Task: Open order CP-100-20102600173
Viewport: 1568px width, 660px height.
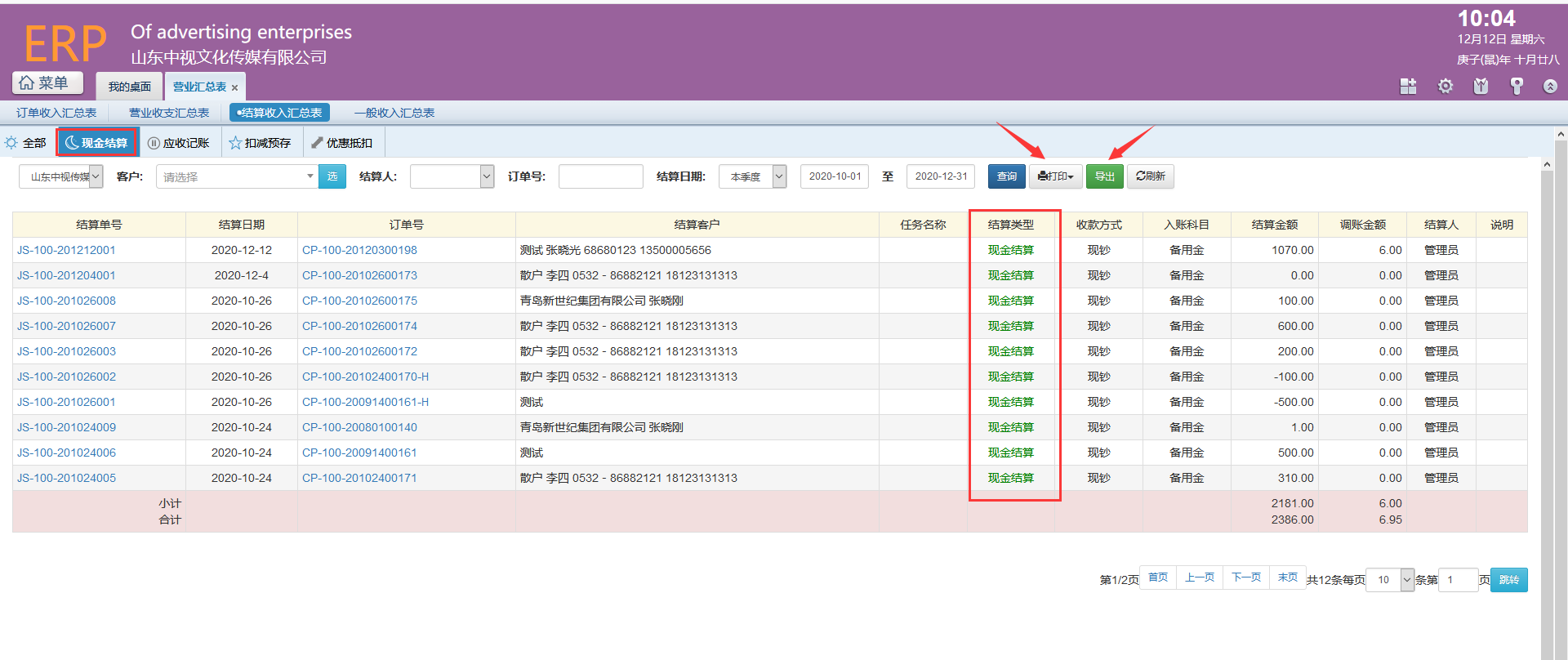Action: pos(359,275)
